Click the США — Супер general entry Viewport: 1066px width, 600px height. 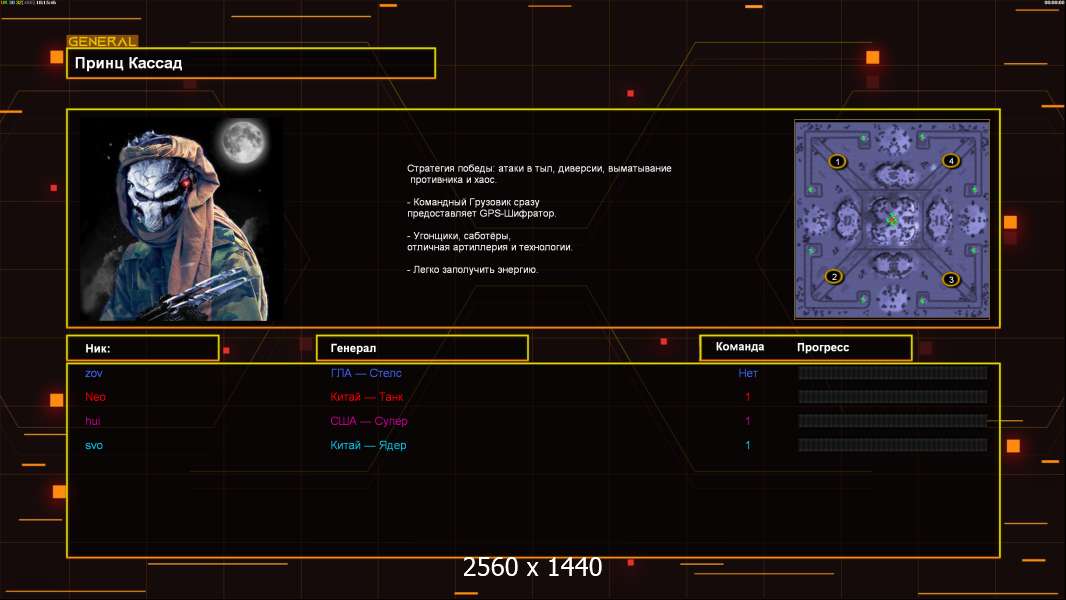pyautogui.click(x=369, y=421)
